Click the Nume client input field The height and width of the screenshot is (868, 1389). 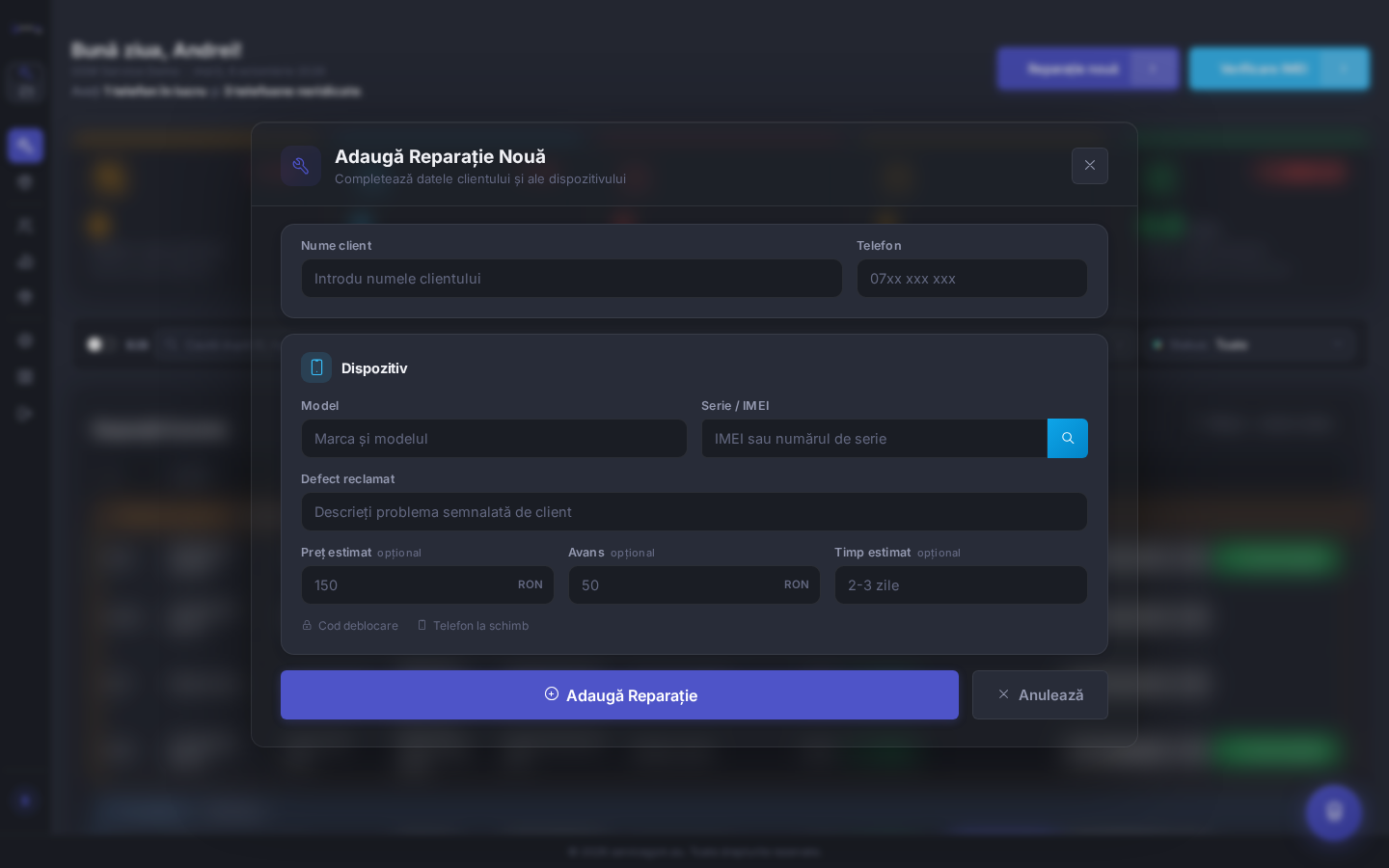pos(571,279)
